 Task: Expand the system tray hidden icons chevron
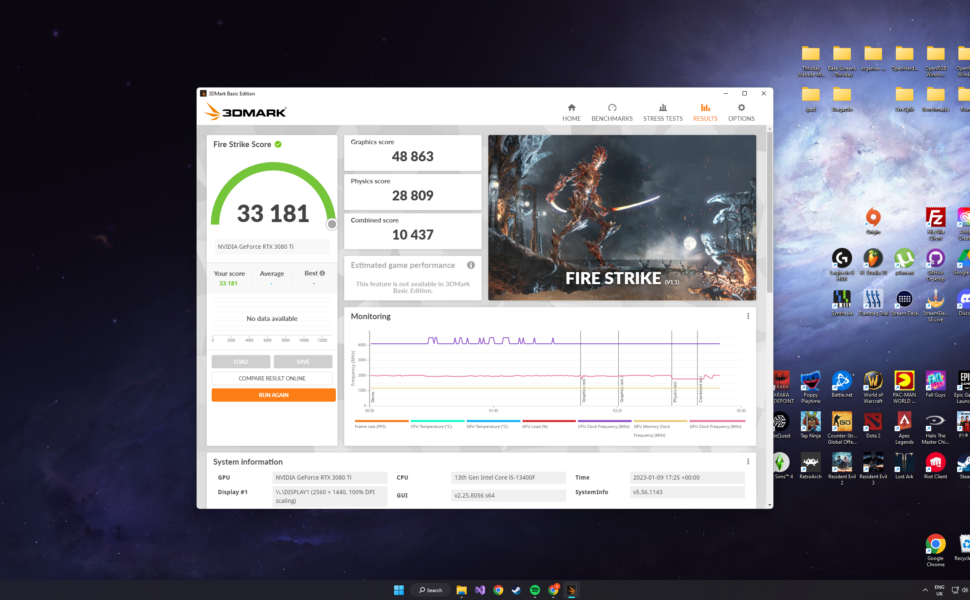click(925, 590)
